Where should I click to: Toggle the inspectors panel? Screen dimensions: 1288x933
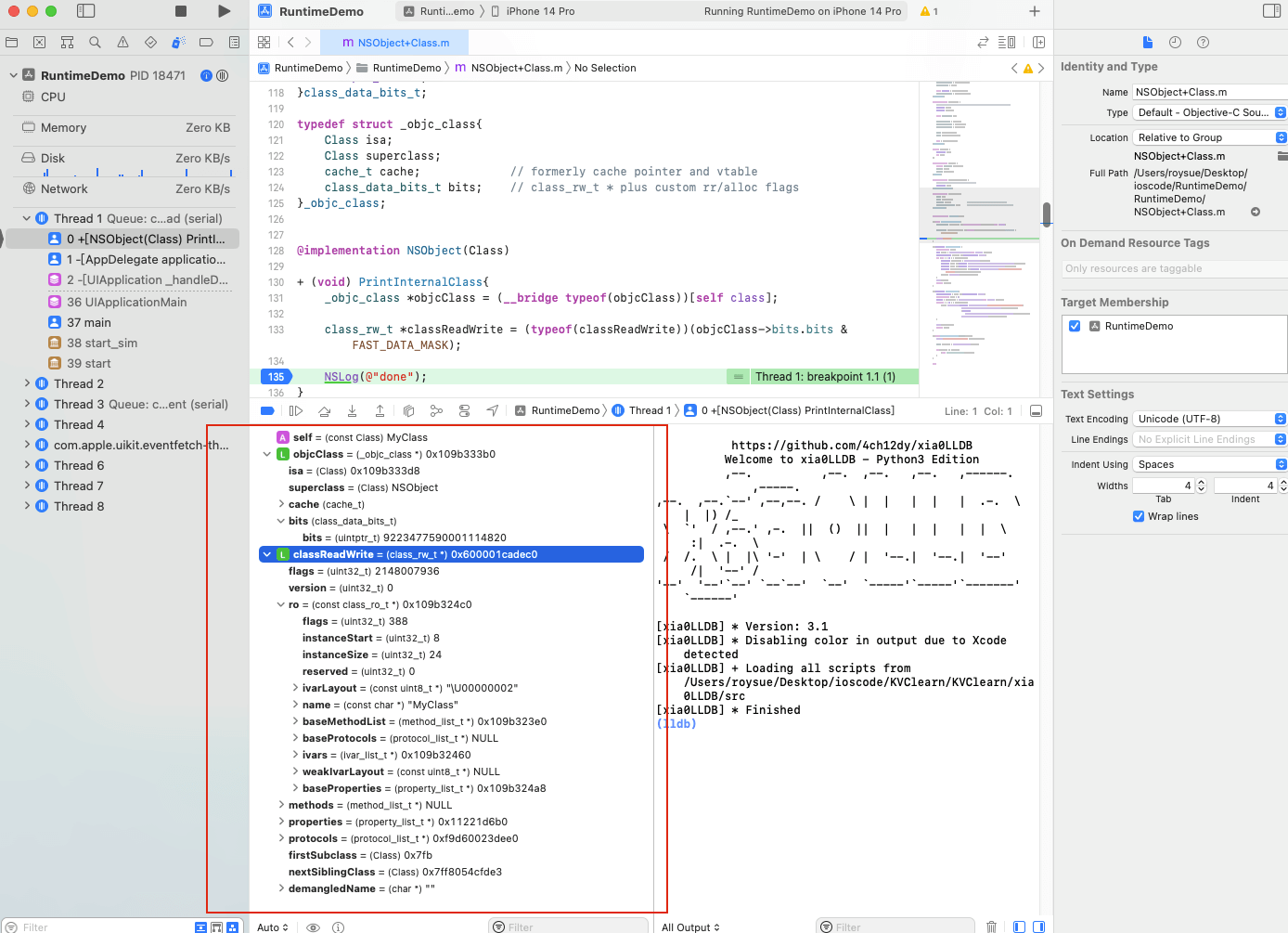point(1271,11)
